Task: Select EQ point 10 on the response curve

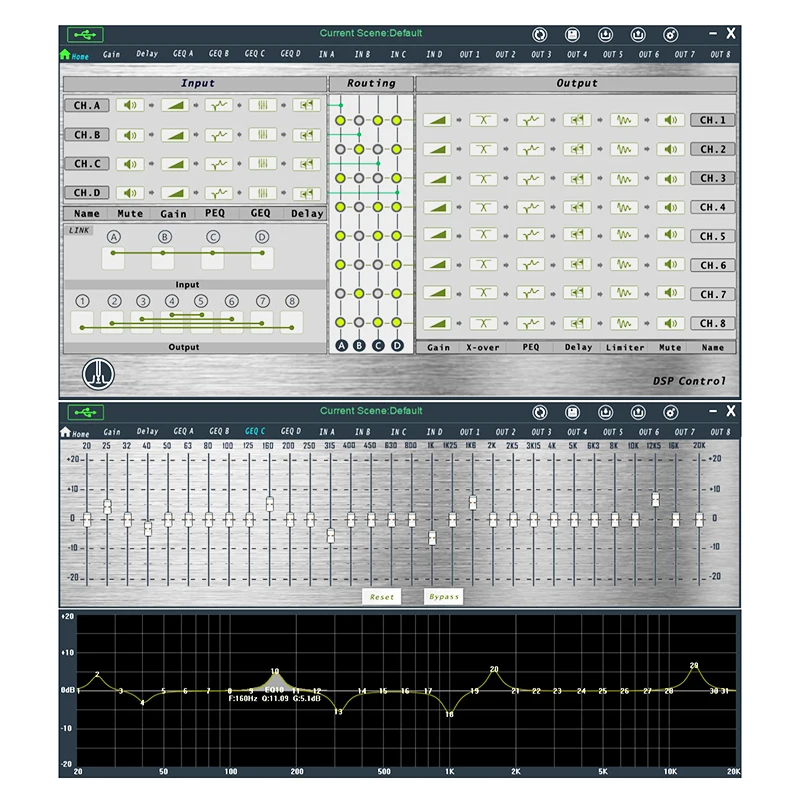Action: [275, 671]
